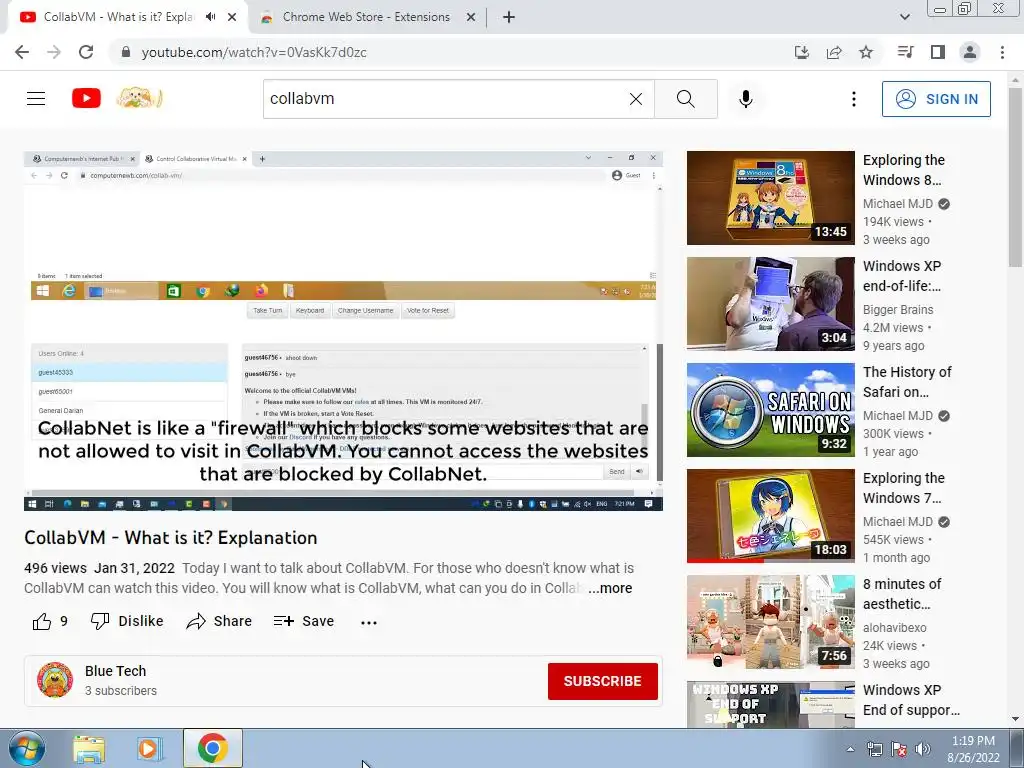Open a new tab with plus button
This screenshot has width=1024, height=768.
(x=509, y=17)
